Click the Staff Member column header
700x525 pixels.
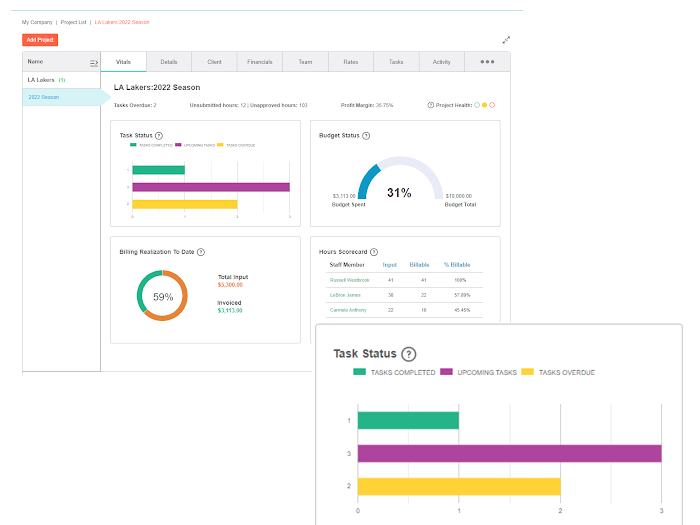point(347,265)
